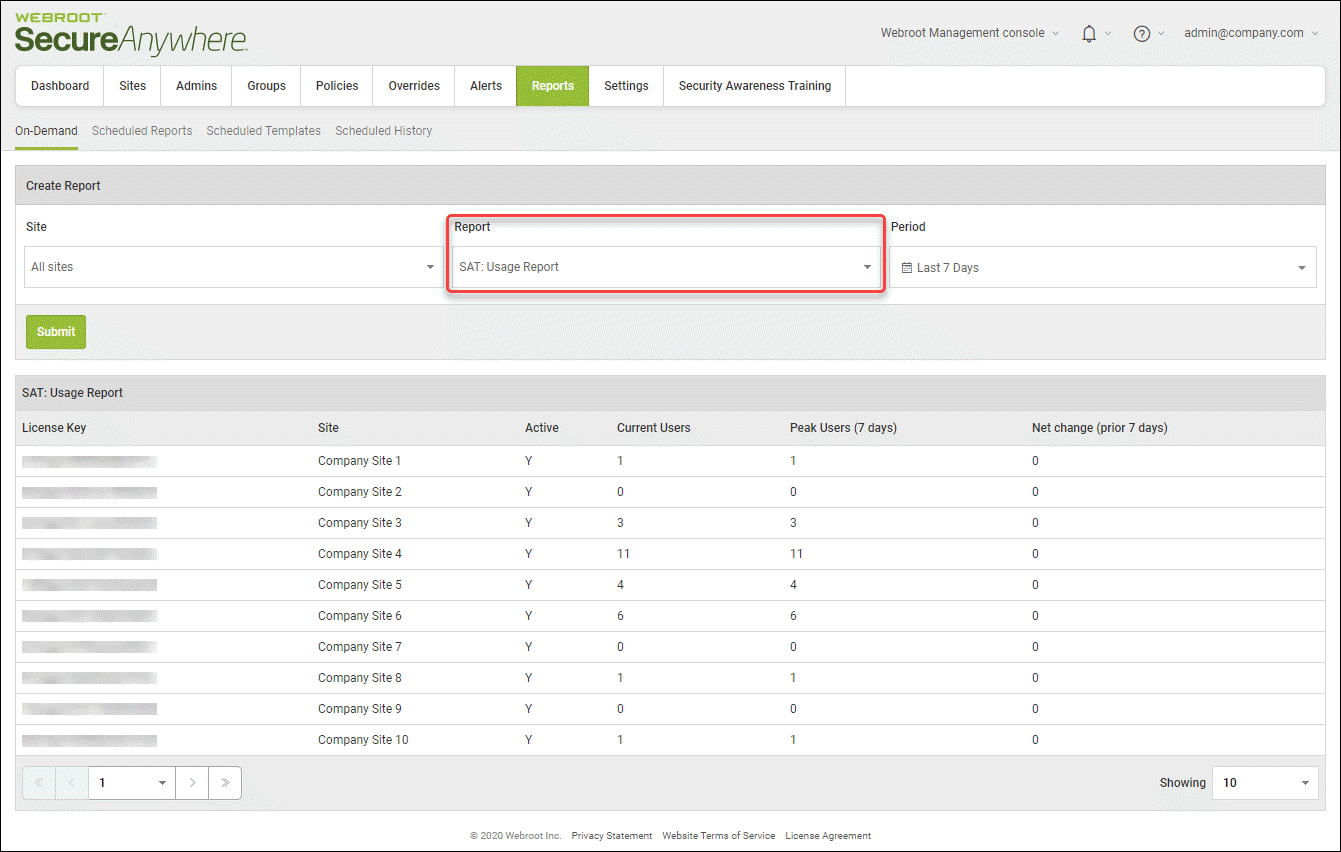
Task: Switch to Scheduled History sub-tab
Action: (x=384, y=131)
